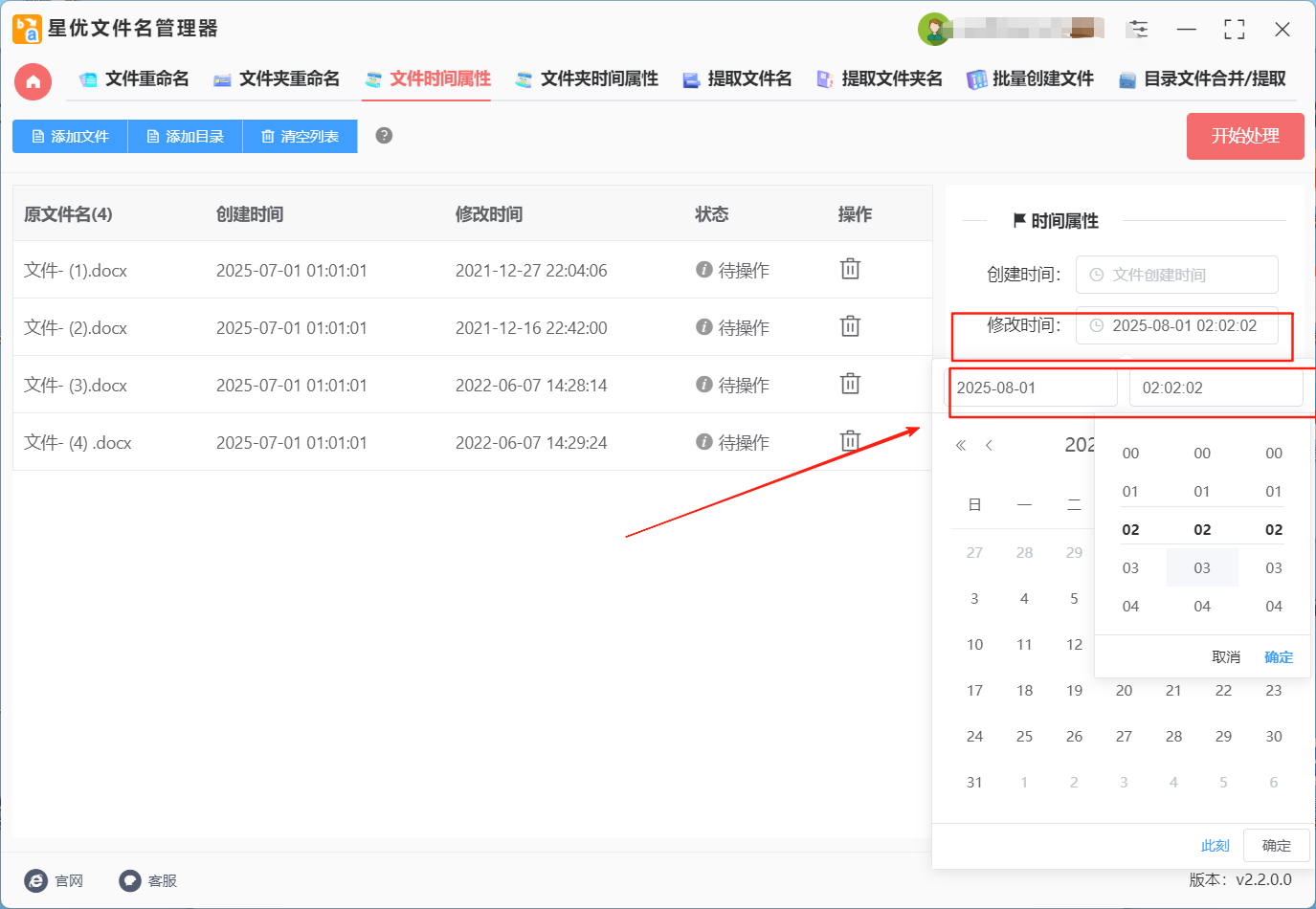Open 提取文件名 tab

(737, 79)
